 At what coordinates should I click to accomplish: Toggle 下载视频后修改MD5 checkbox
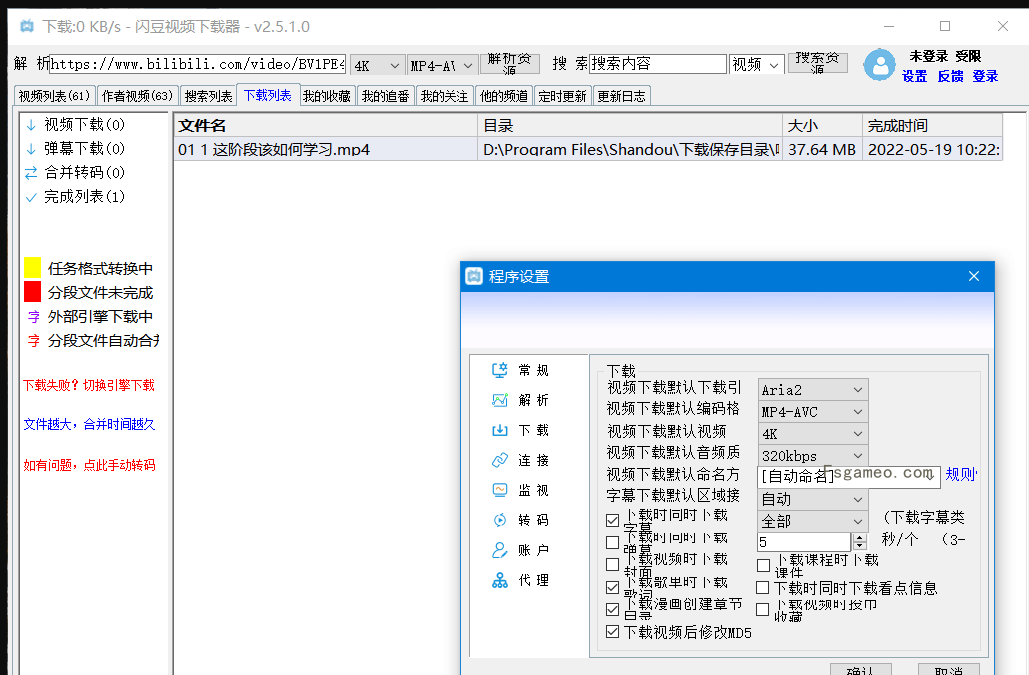(x=612, y=632)
